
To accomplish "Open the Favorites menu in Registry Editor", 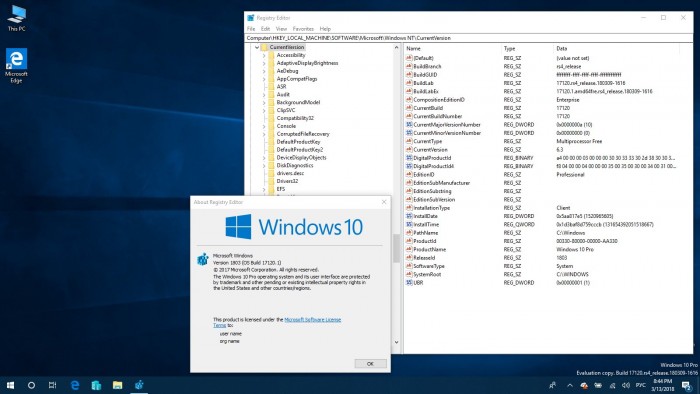I will pos(303,29).
